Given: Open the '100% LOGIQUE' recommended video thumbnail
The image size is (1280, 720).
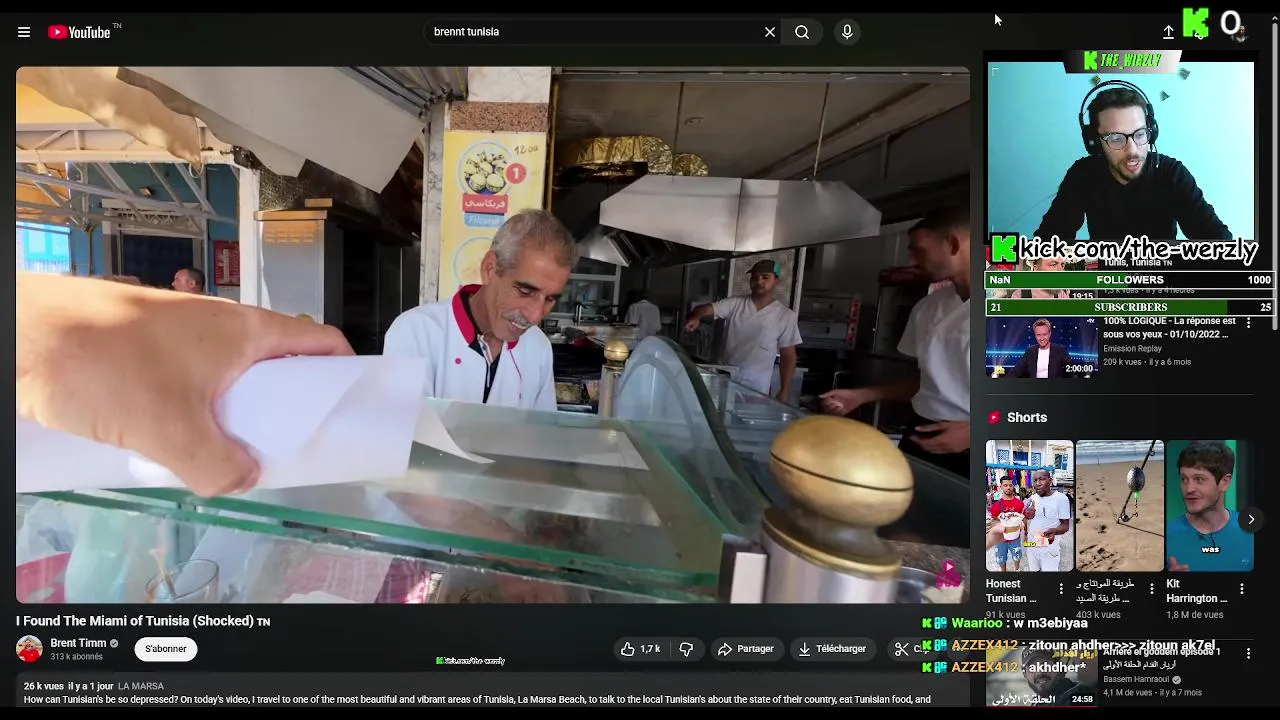Looking at the screenshot, I should click(x=1041, y=347).
